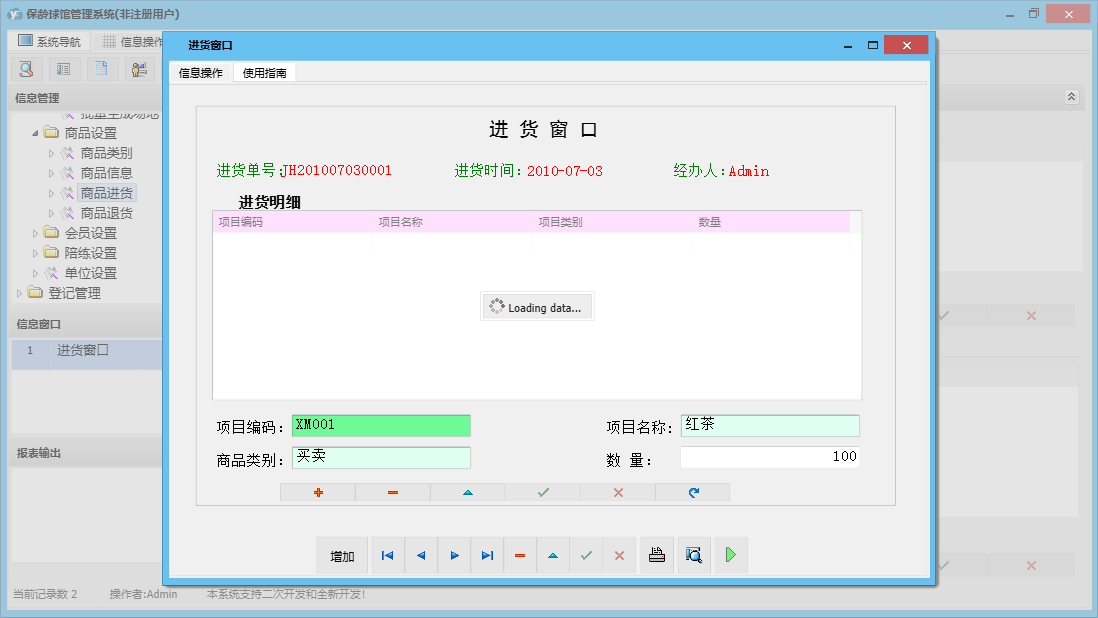
Task: Jump to the last record
Action: (487, 555)
